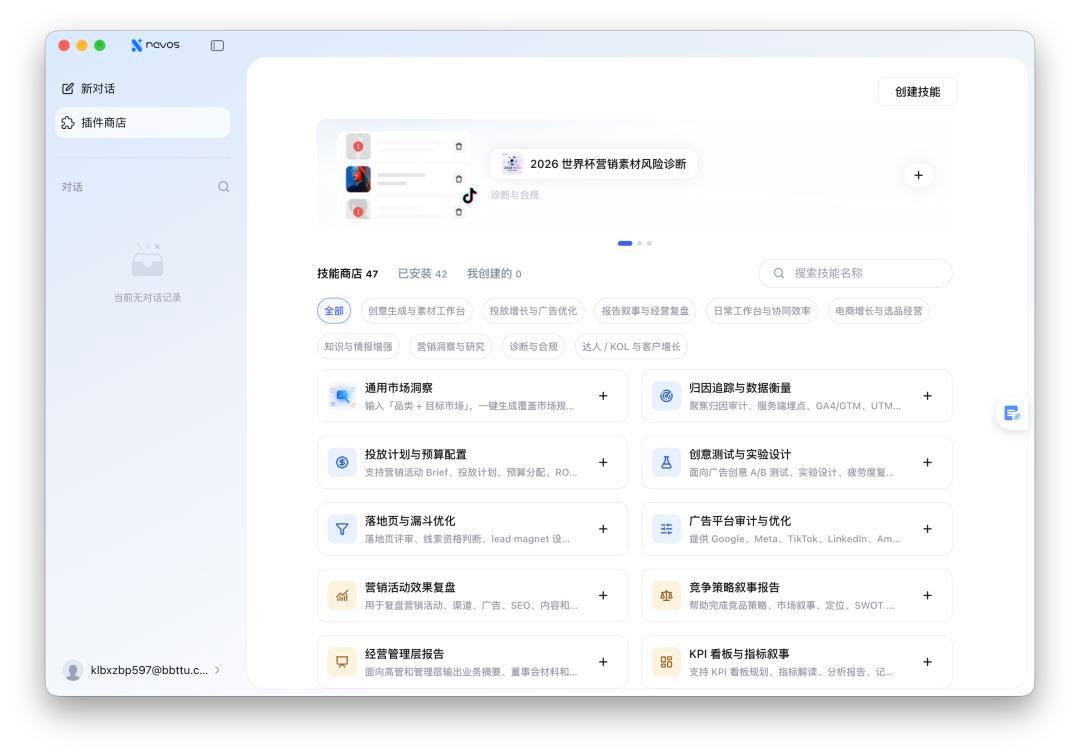
Task: Open the floating notes icon at right edge
Action: click(x=1011, y=413)
